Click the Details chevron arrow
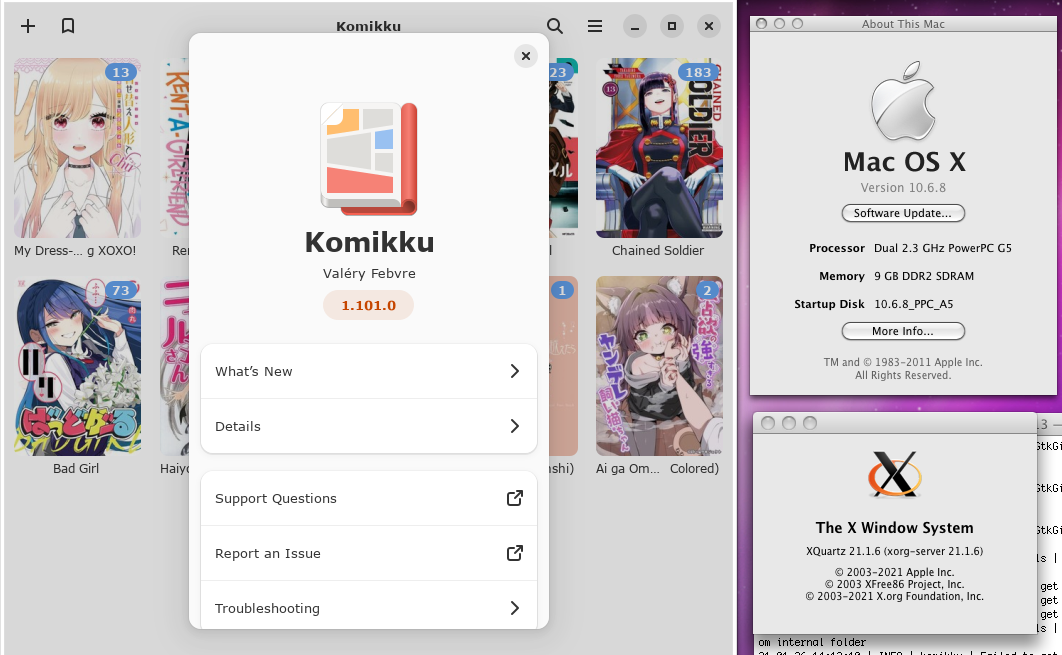This screenshot has height=655, width=1062. [x=515, y=426]
